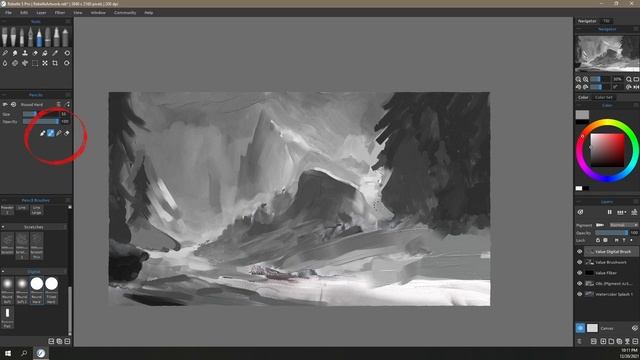640x360 pixels.
Task: Click the flip canvas icon in Navigator
Action: tap(636, 87)
